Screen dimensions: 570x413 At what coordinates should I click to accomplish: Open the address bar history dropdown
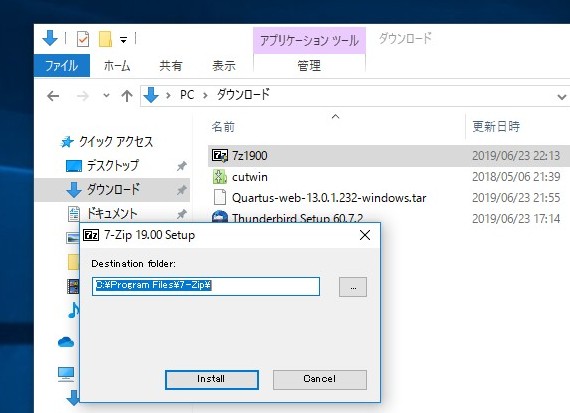click(562, 97)
